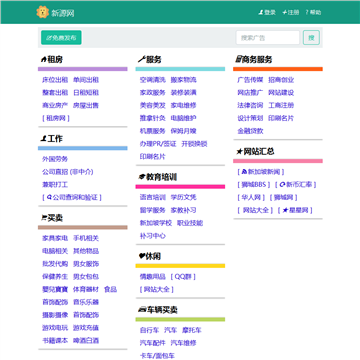Open 办理PR/签证 service
The height and width of the screenshot is (360, 360).
coord(158,144)
